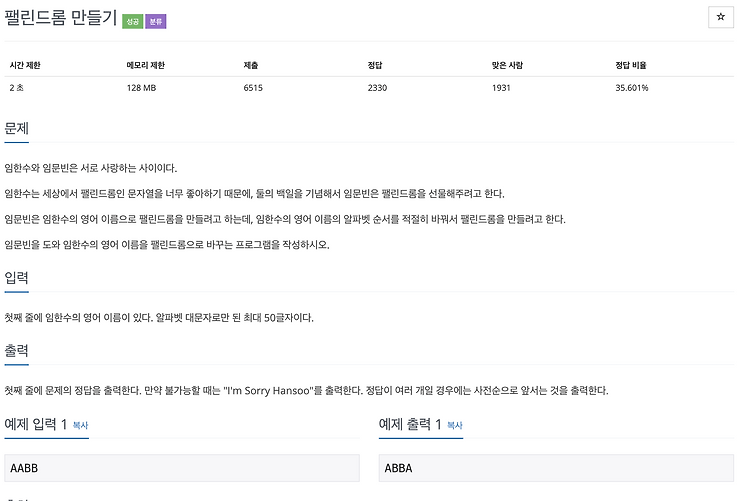Click the 출력 section heading
The image size is (750, 501).
17,351
